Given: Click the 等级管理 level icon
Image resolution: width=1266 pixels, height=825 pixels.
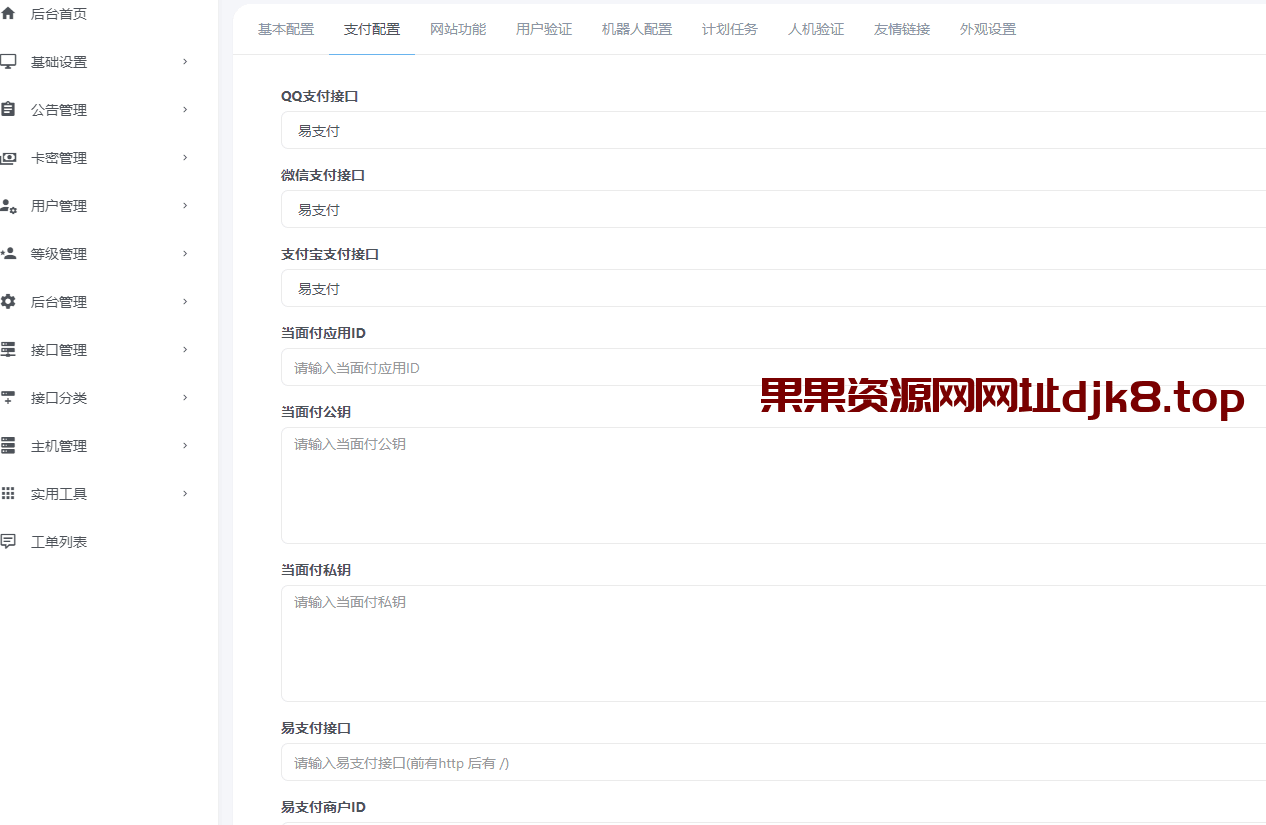Looking at the screenshot, I should pyautogui.click(x=10, y=253).
